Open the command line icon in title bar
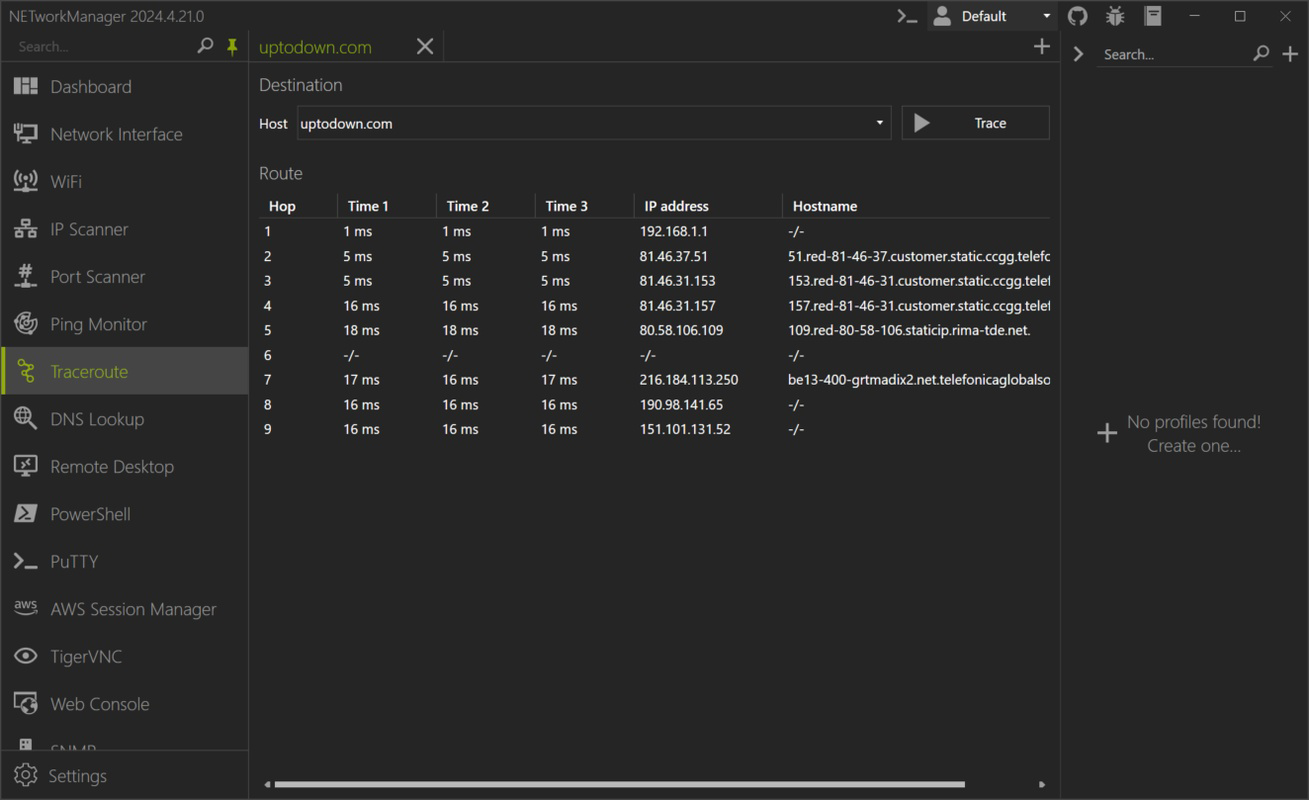 pos(907,16)
